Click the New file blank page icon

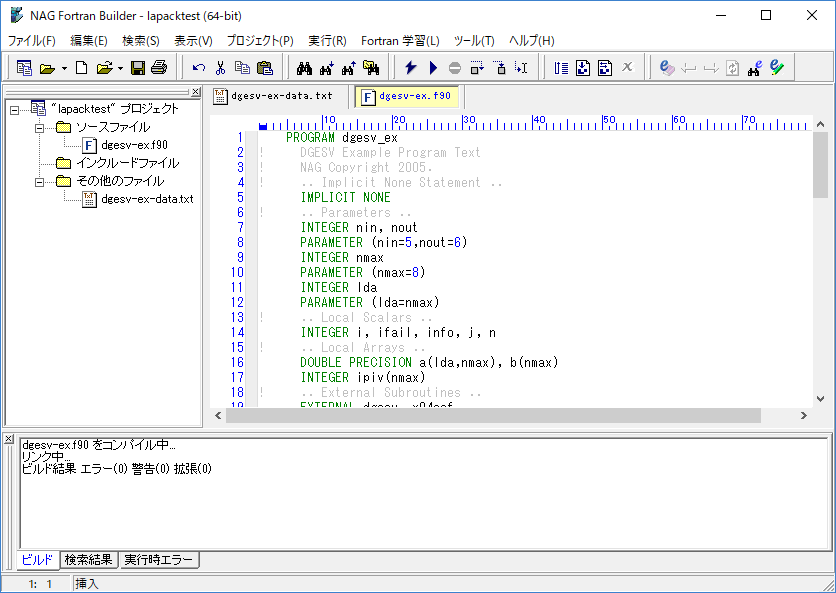coord(82,68)
